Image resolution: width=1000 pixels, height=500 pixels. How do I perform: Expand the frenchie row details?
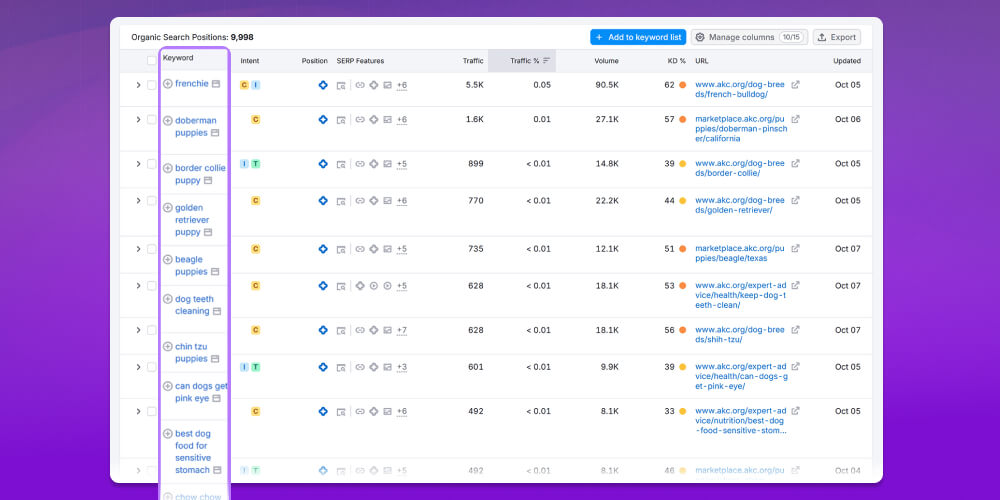coord(138,85)
